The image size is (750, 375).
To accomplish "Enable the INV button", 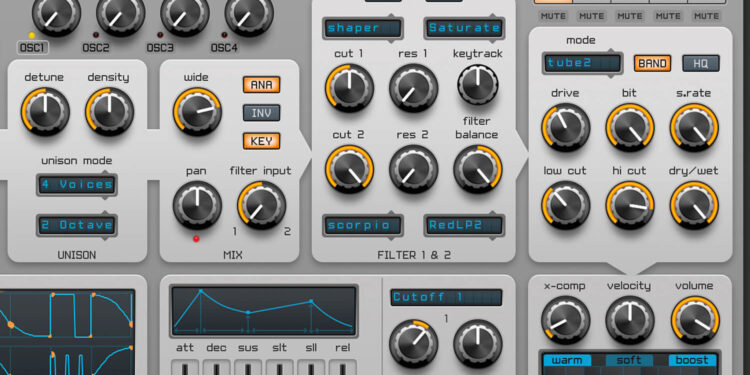I will [x=261, y=113].
